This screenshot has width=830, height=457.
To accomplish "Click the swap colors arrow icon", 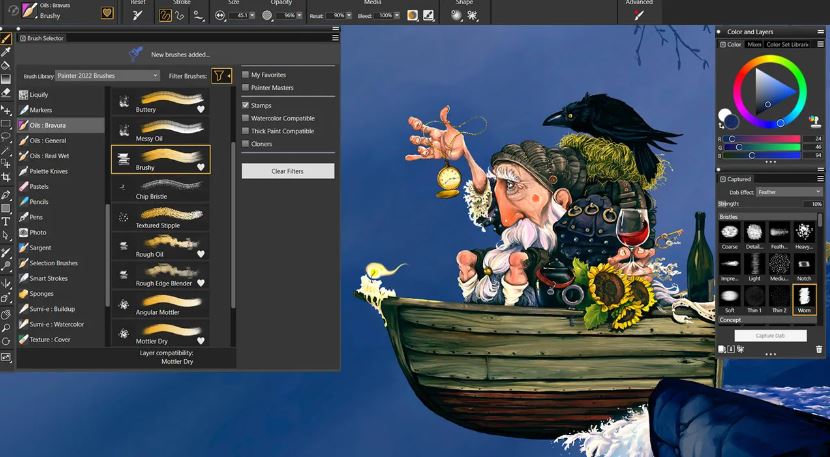I will tap(721, 126).
